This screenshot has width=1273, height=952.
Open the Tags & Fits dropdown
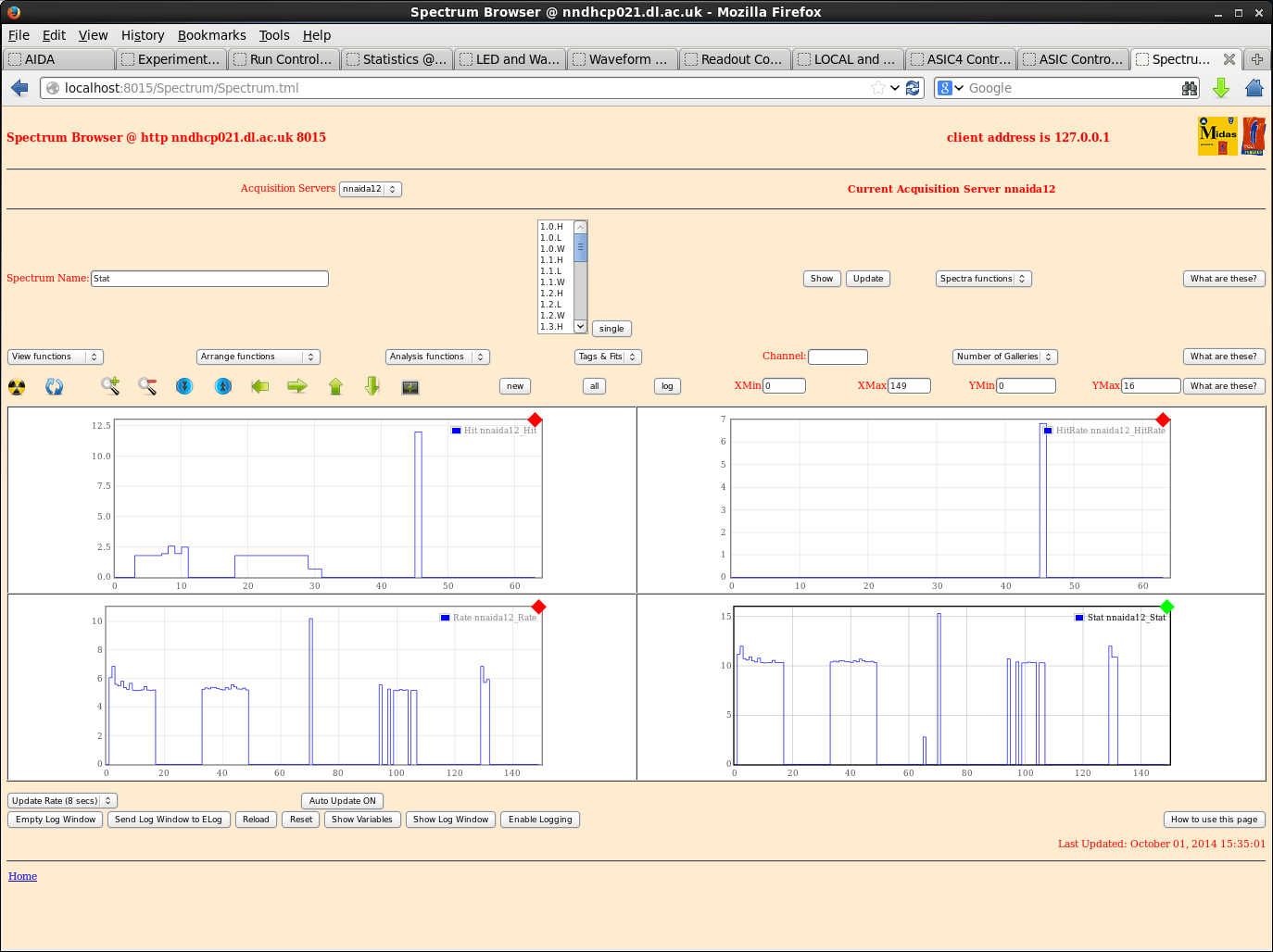click(608, 357)
